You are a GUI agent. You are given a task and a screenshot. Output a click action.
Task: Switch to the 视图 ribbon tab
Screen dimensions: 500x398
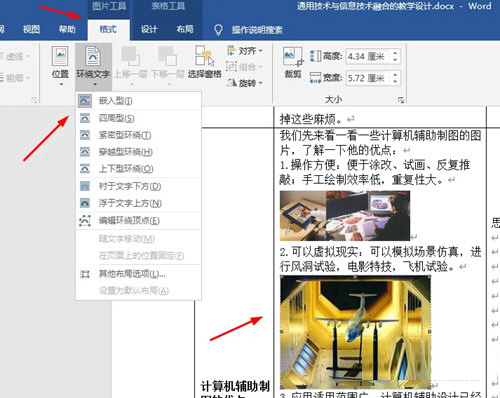(31, 29)
